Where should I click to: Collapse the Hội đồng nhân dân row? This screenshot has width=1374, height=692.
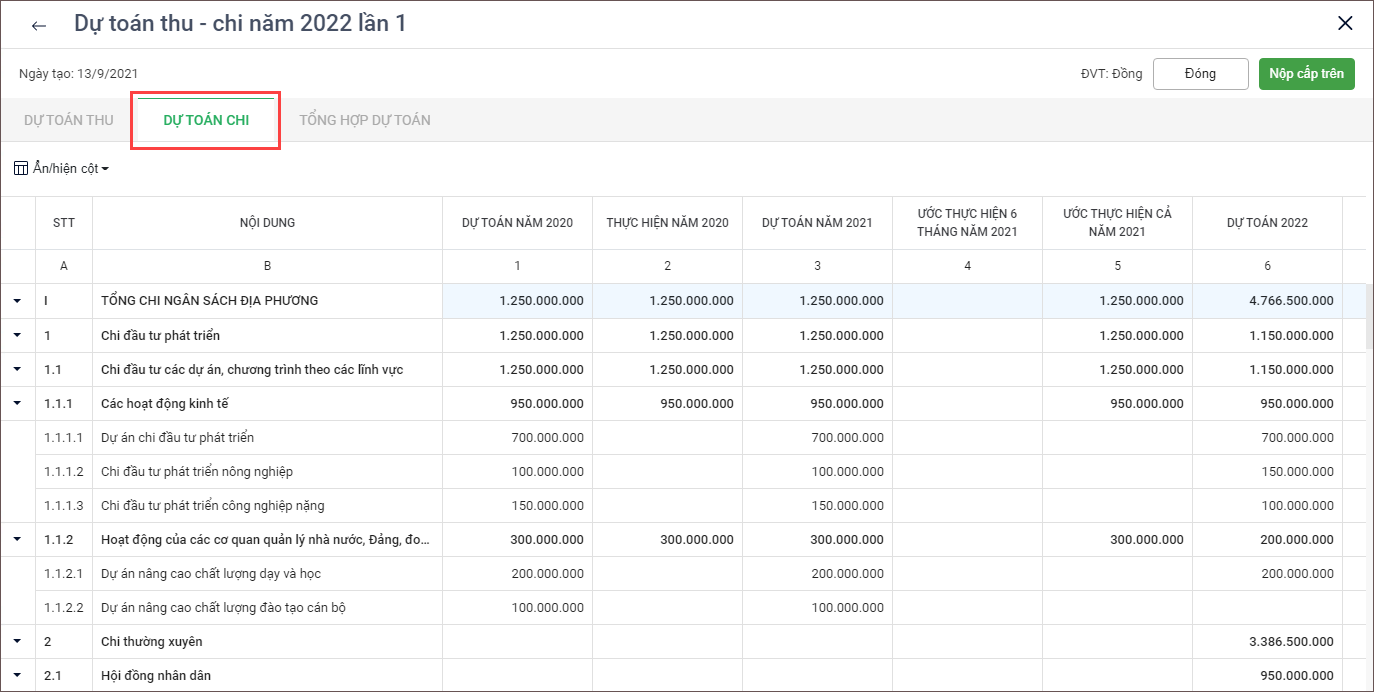tap(18, 675)
